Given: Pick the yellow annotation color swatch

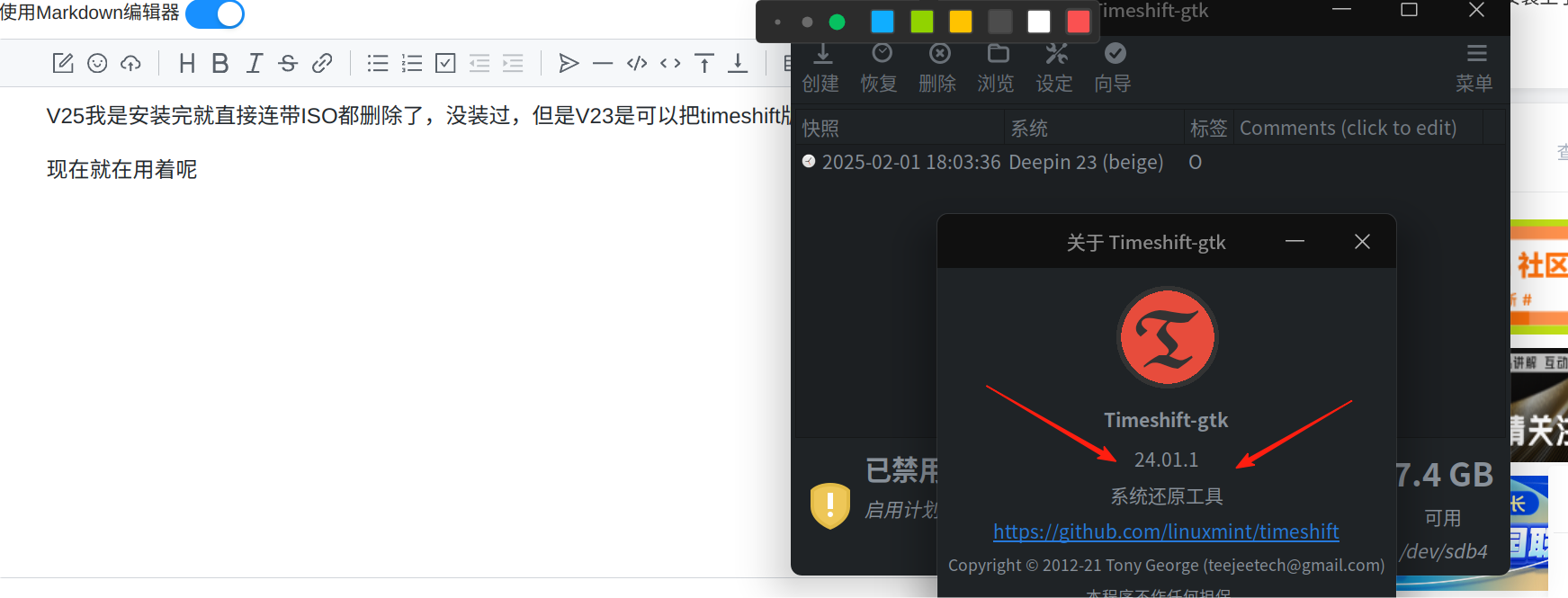Looking at the screenshot, I should tap(961, 22).
